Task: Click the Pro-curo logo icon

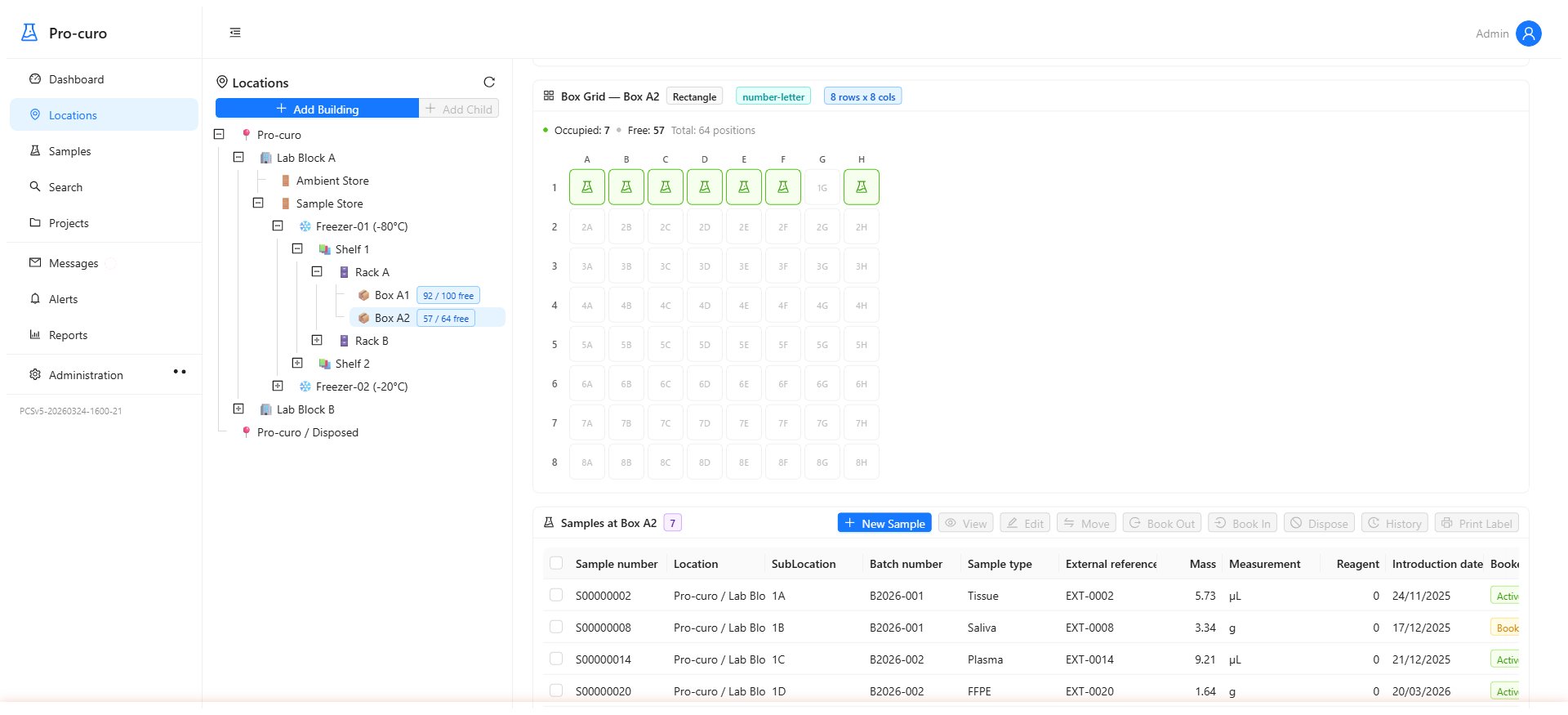Action: [x=29, y=33]
